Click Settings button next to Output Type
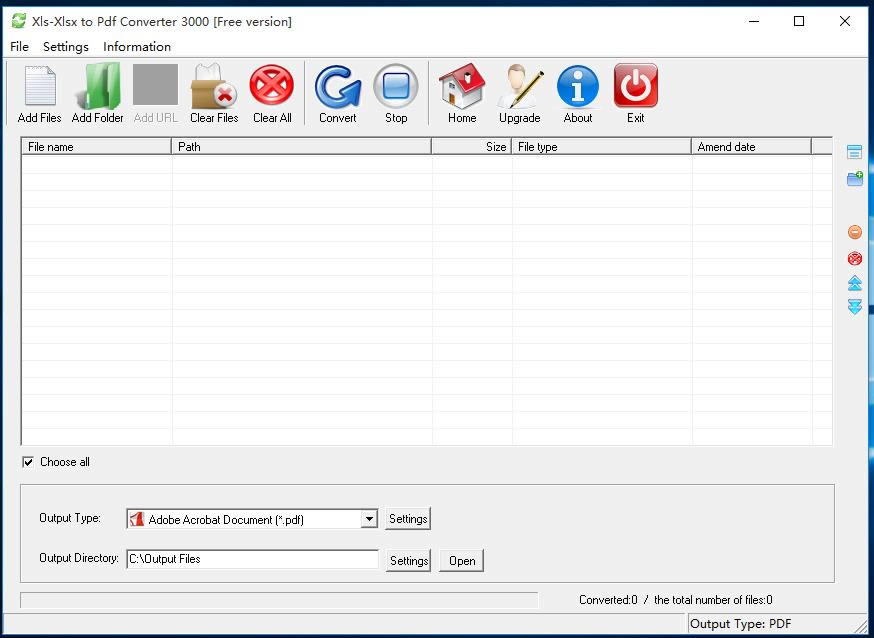 [408, 519]
